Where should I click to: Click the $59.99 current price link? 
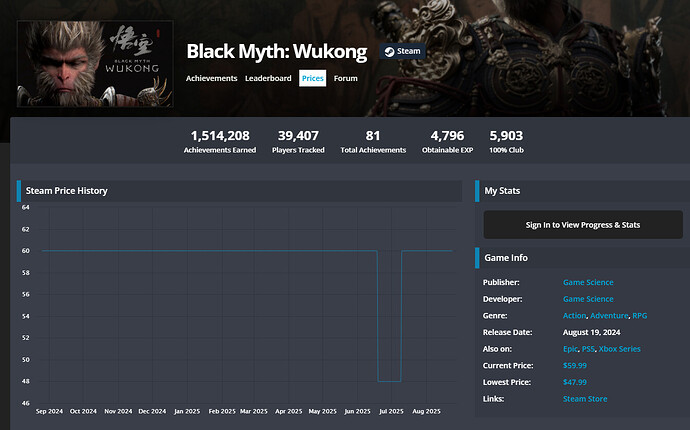pos(575,366)
